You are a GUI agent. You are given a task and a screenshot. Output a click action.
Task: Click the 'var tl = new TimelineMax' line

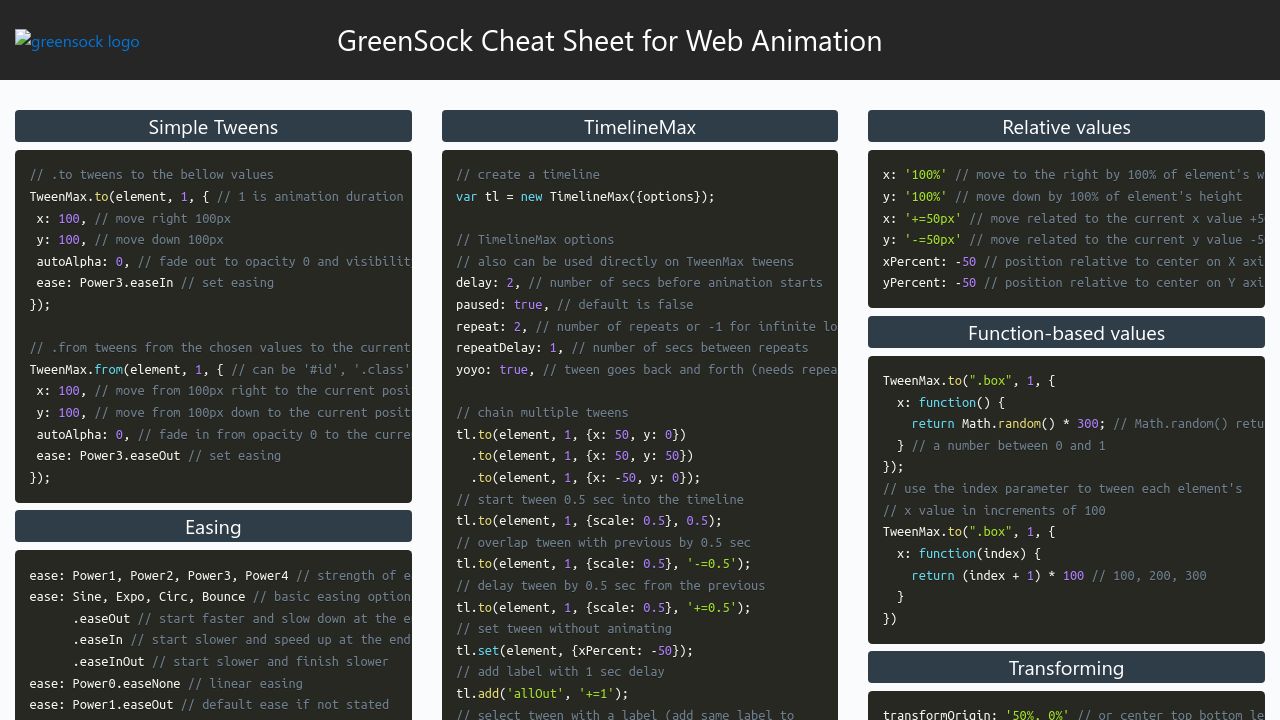(x=585, y=196)
